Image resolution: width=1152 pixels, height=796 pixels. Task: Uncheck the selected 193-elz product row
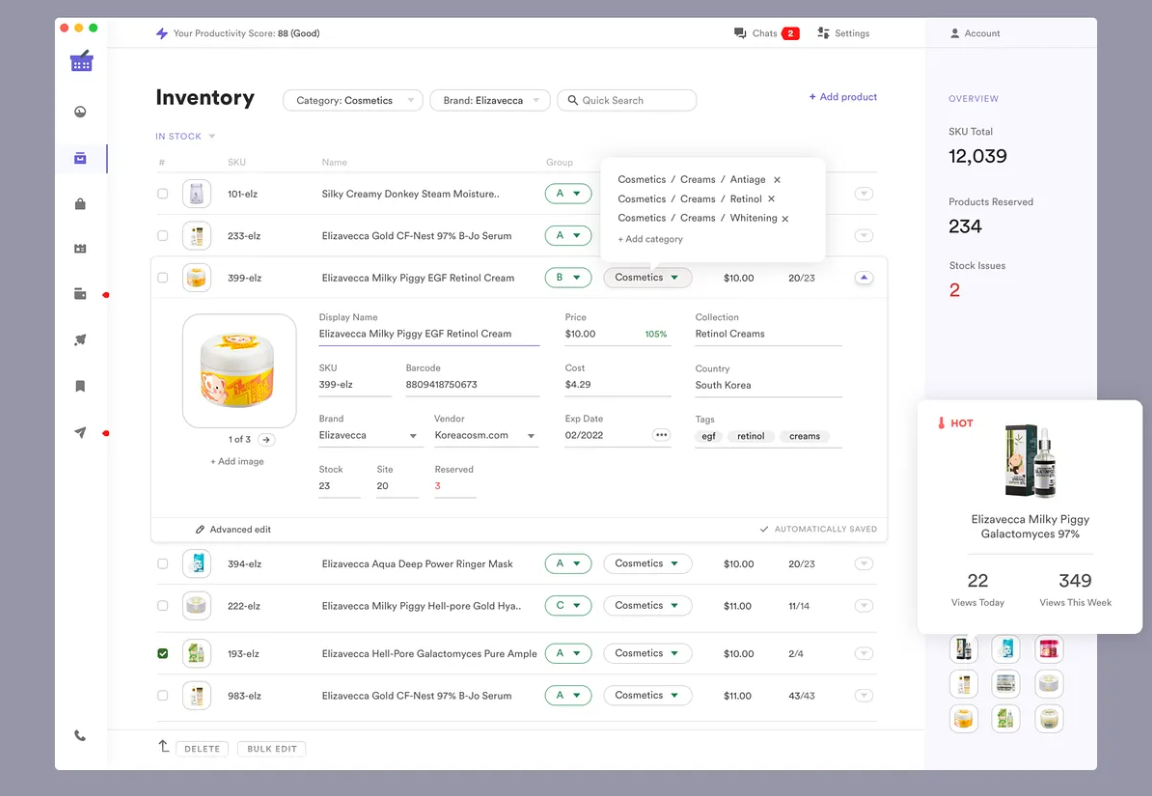click(x=163, y=654)
